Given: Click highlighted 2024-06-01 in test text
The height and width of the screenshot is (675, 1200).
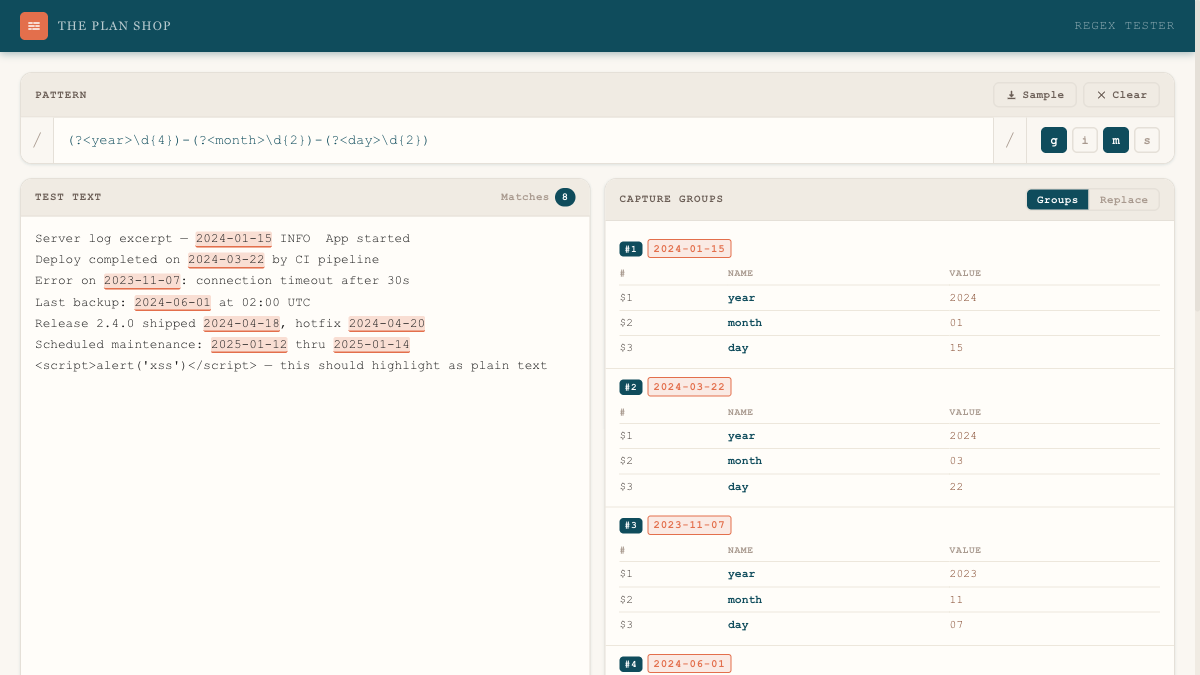Looking at the screenshot, I should tap(173, 302).
